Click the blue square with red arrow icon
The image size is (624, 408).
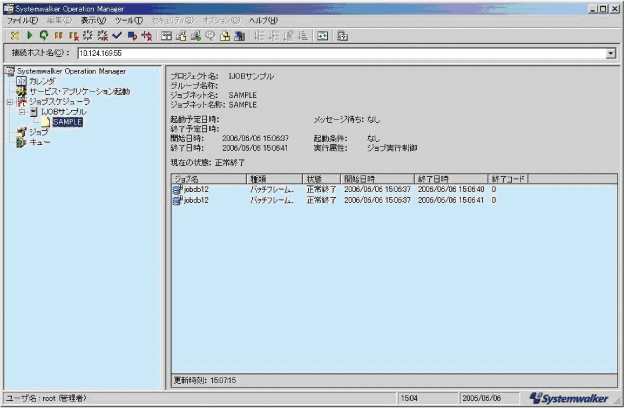click(x=132, y=36)
